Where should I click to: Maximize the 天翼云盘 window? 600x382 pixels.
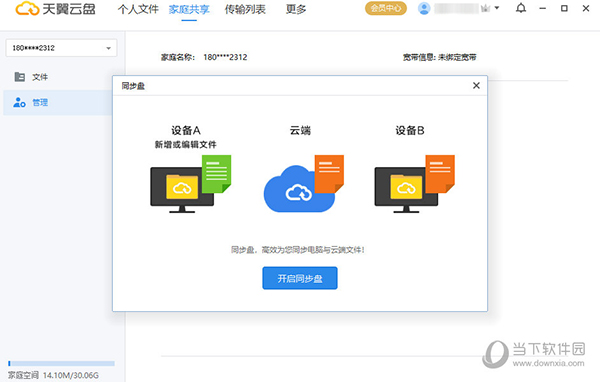(564, 8)
